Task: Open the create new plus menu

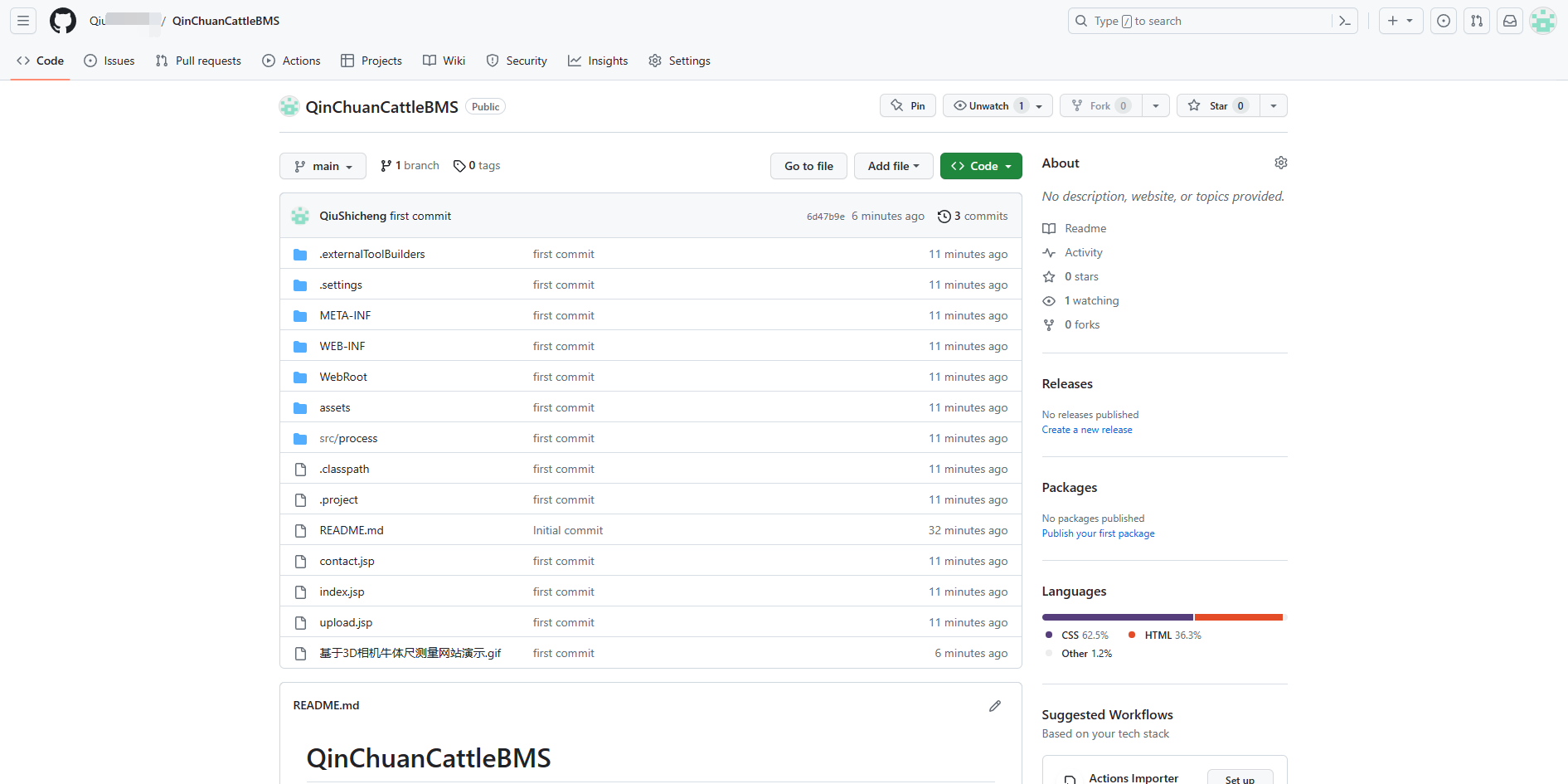Action: coord(1401,21)
